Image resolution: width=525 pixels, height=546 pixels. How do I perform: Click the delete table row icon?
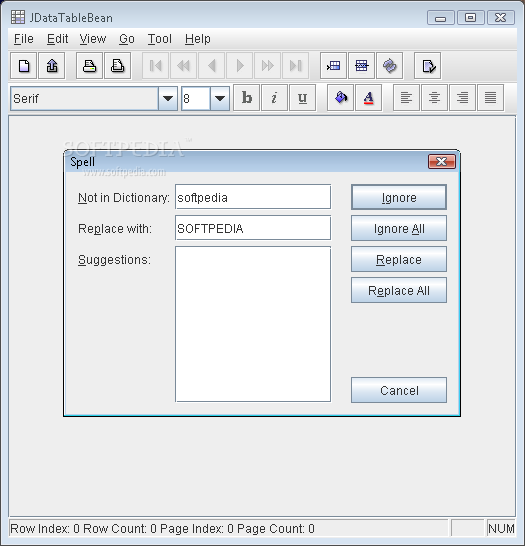coord(362,66)
